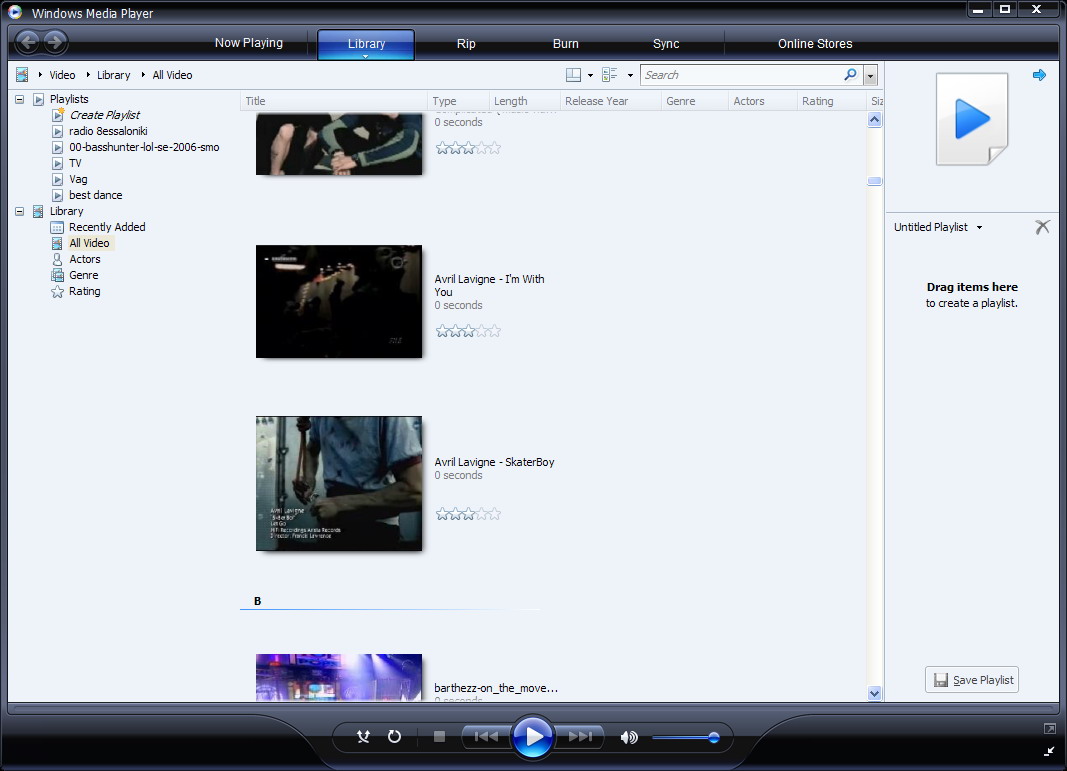Click the Actors person icon

pyautogui.click(x=57, y=259)
